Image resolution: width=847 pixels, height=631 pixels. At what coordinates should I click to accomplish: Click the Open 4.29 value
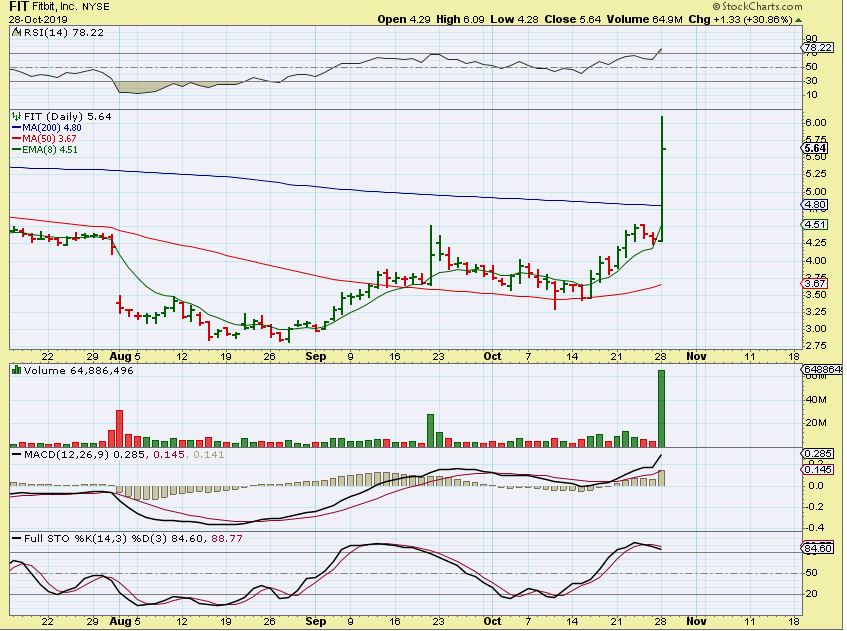coord(404,19)
